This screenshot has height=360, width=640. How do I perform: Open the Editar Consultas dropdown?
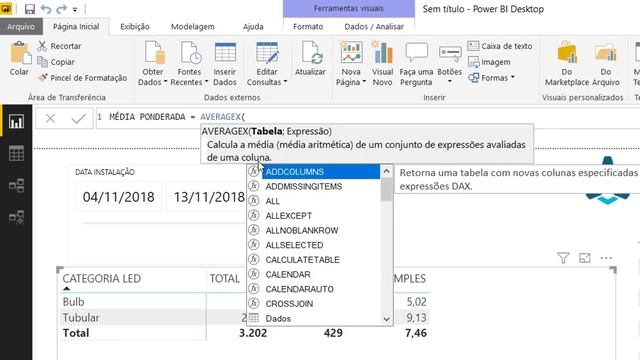[267, 64]
